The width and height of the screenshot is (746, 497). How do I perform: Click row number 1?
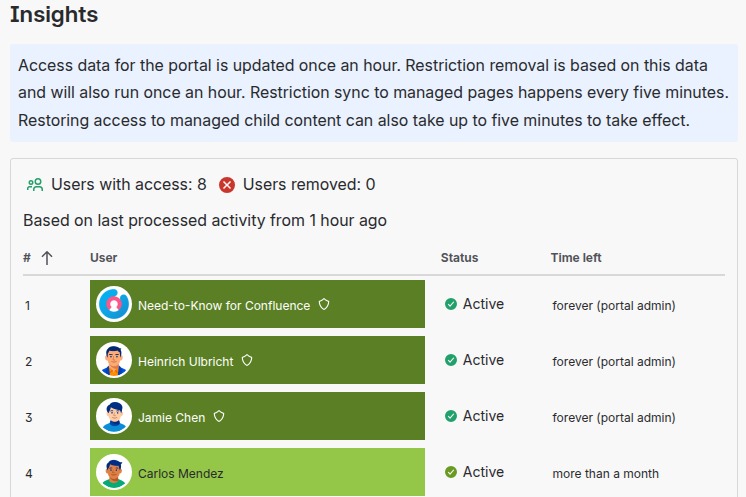click(28, 305)
